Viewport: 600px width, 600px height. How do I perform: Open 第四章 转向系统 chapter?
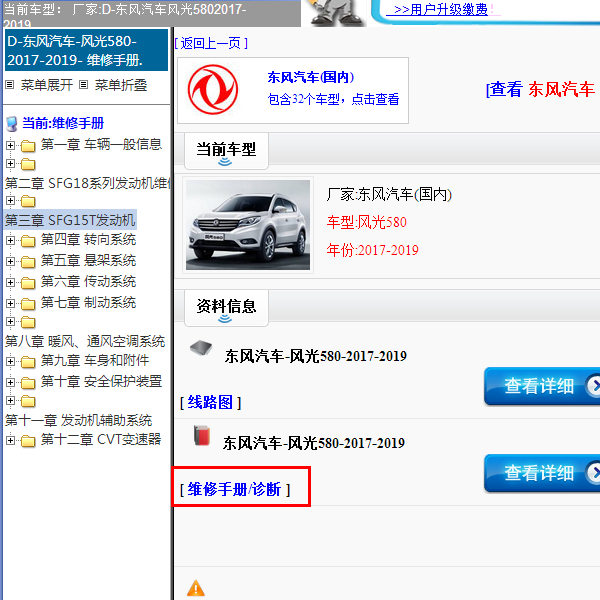pyautogui.click(x=88, y=240)
